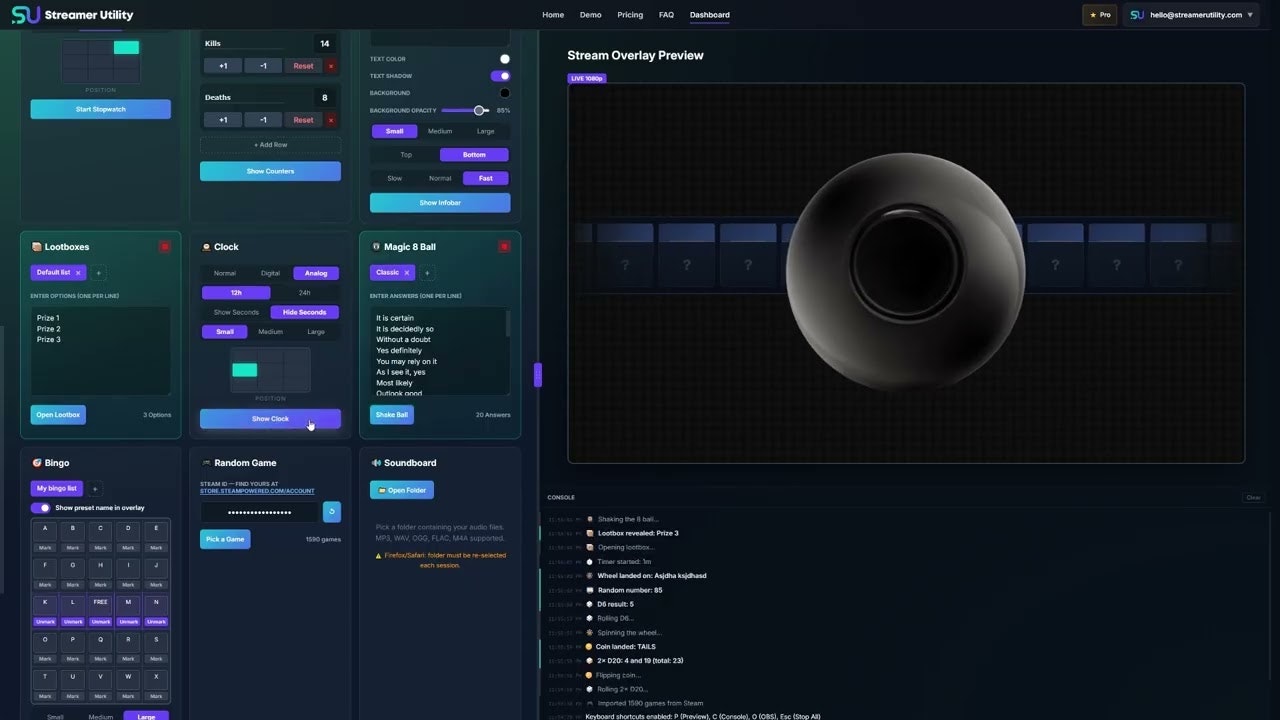Switch to the Demo page
This screenshot has width=1280, height=720.
click(x=590, y=15)
